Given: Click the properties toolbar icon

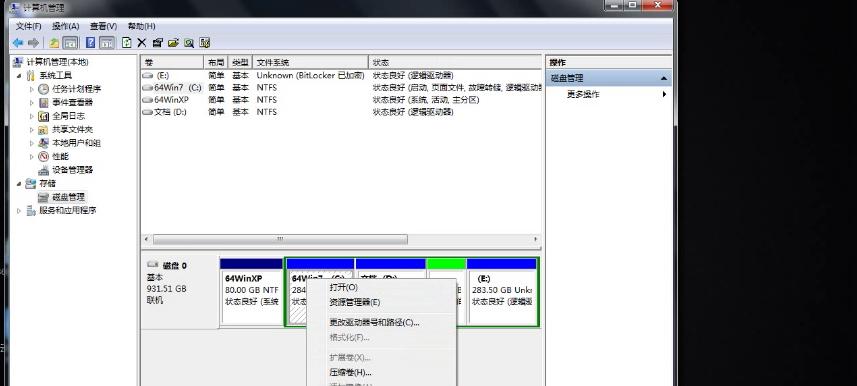Looking at the screenshot, I should 157,43.
